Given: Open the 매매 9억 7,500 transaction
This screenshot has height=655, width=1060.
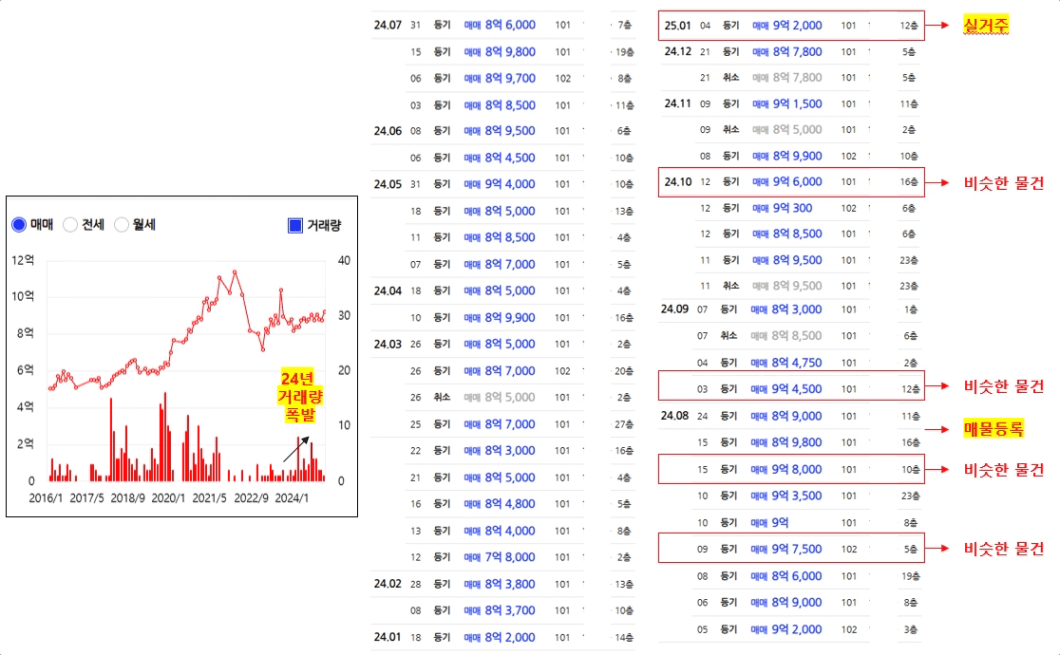Looking at the screenshot, I should coord(787,549).
